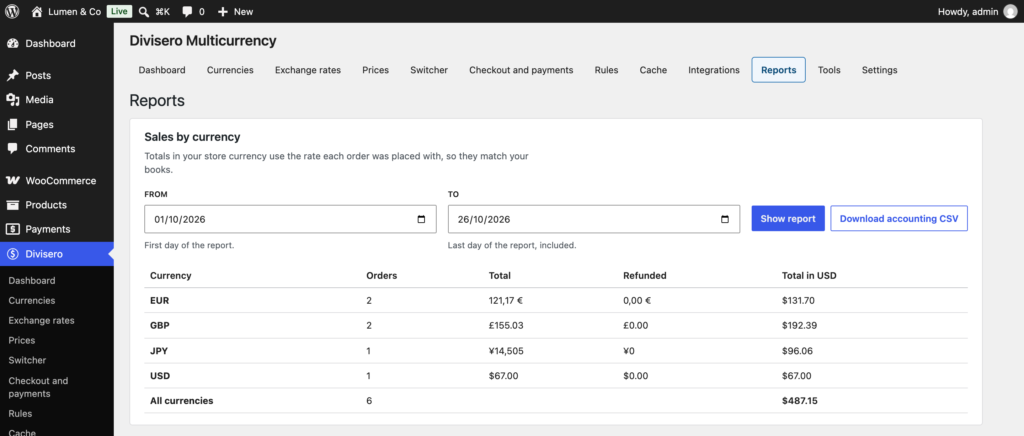This screenshot has height=436, width=1024.
Task: Open Divisero submenu Exchange rates link
Action: pyautogui.click(x=41, y=320)
